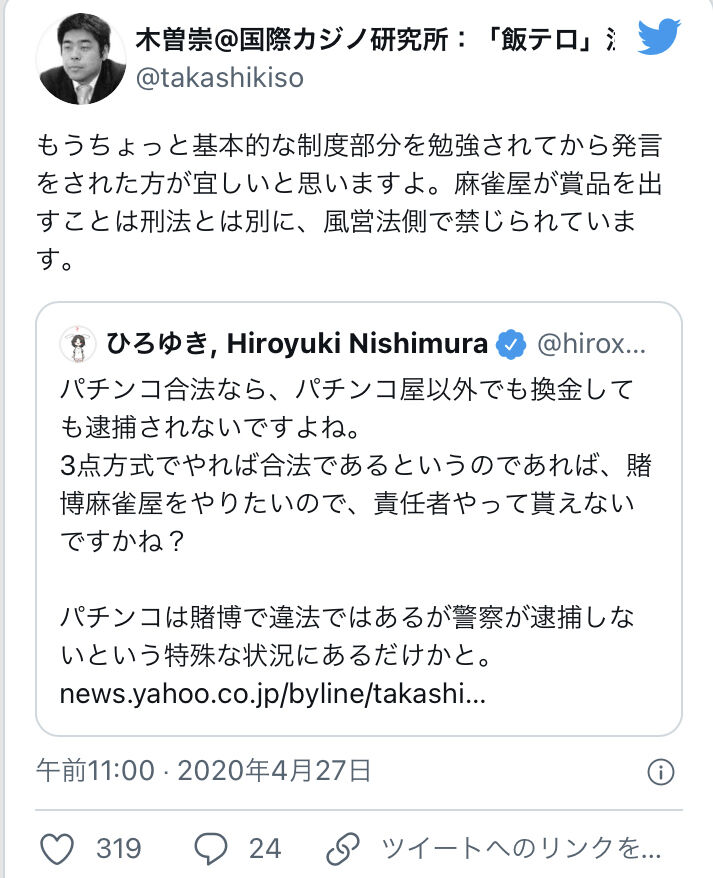Open replies via speech bubble icon
This screenshot has height=878, width=713.
point(211,849)
